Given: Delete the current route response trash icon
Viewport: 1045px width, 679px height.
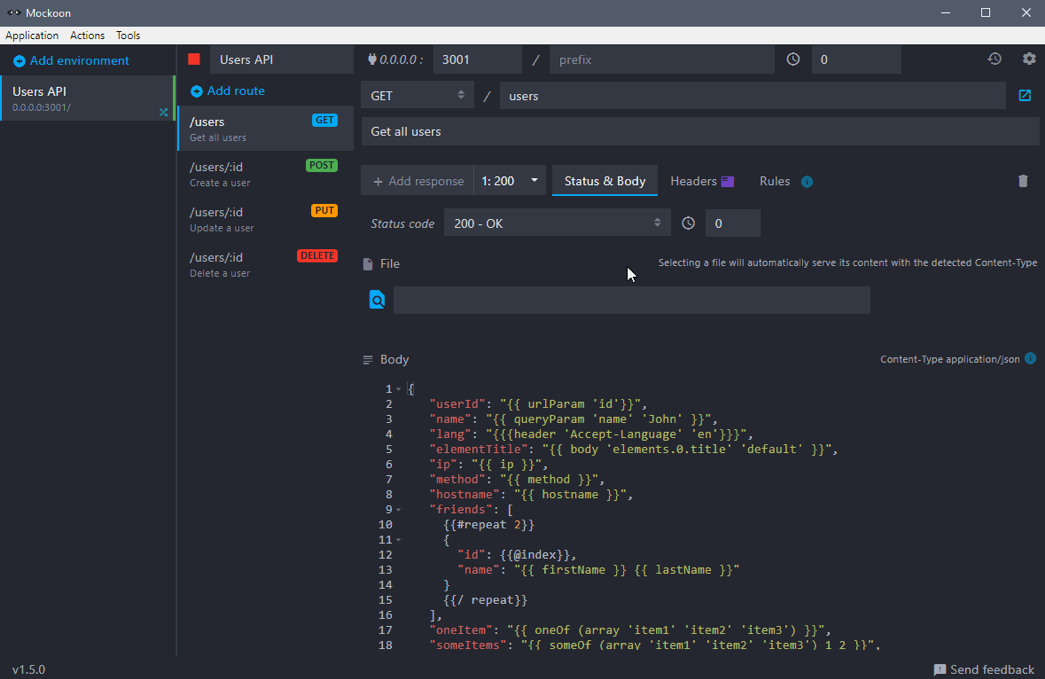Looking at the screenshot, I should [1023, 181].
